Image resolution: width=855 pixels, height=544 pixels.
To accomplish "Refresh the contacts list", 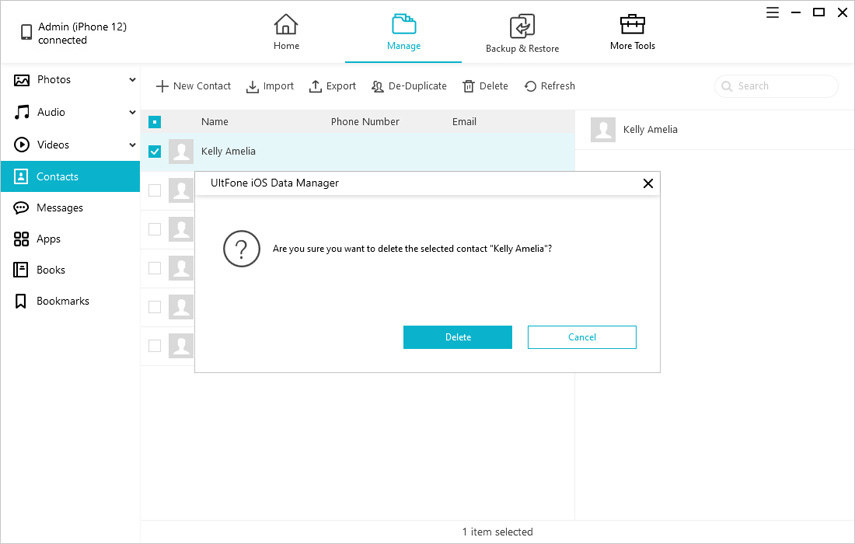I will (x=530, y=87).
